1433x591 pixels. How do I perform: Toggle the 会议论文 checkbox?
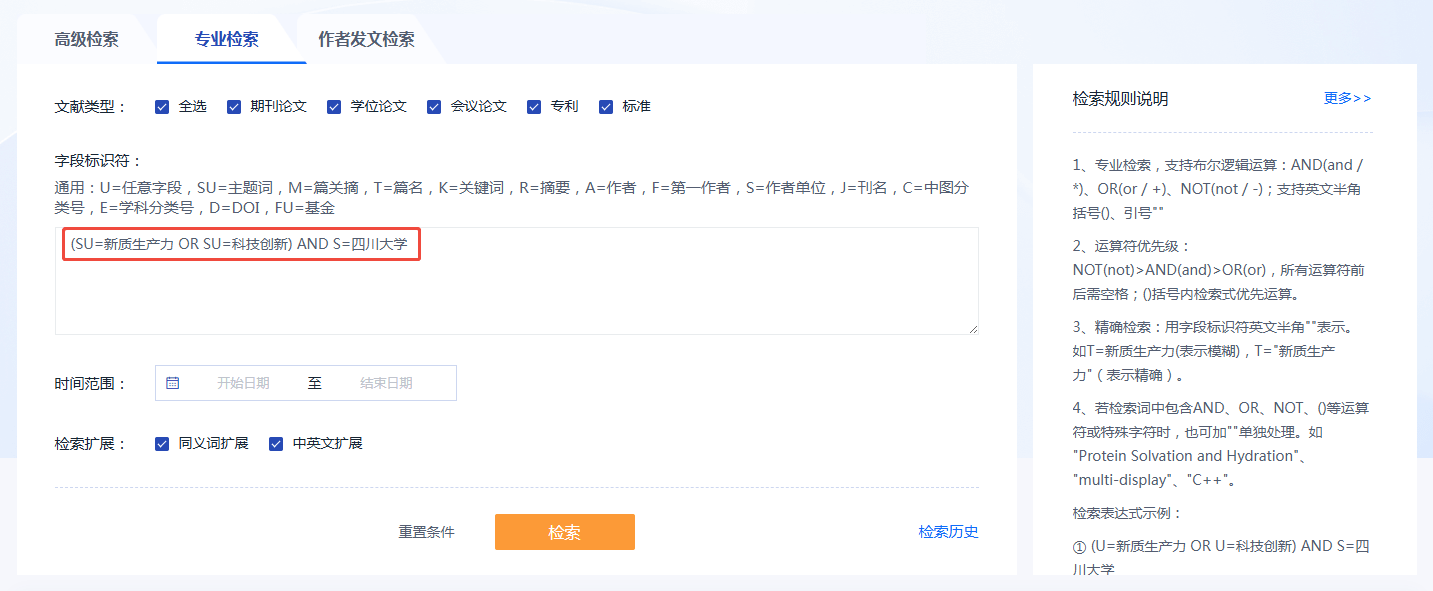click(434, 107)
